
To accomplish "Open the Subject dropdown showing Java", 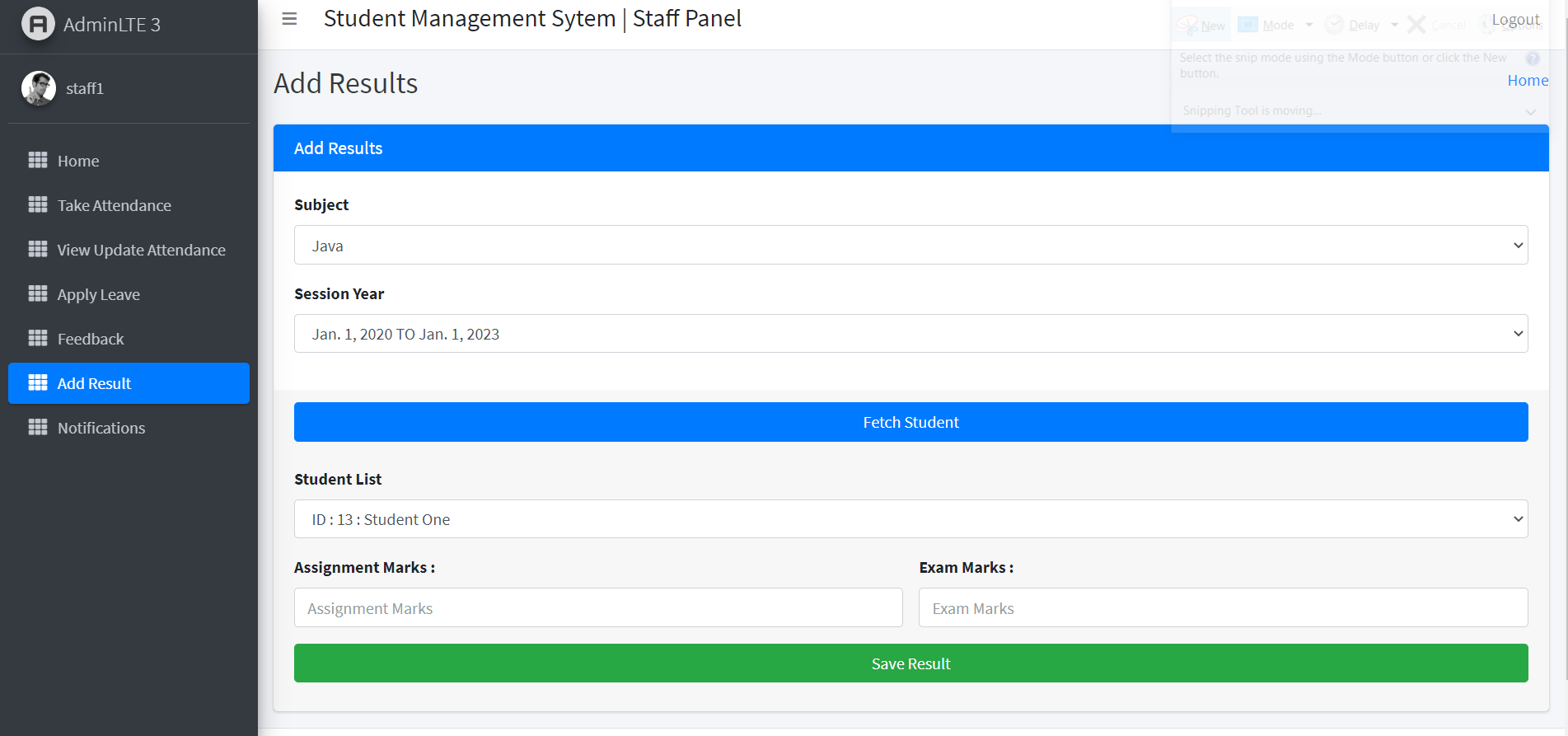I will coord(910,246).
